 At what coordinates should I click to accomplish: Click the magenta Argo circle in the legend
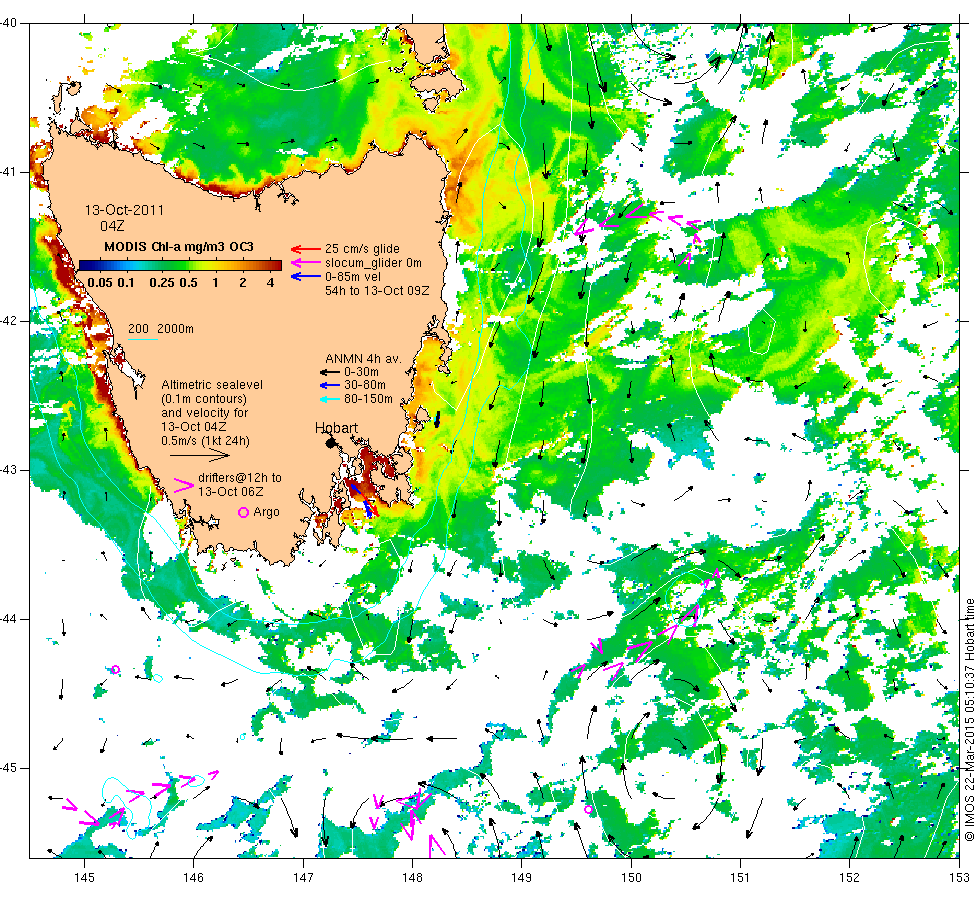pyautogui.click(x=244, y=512)
